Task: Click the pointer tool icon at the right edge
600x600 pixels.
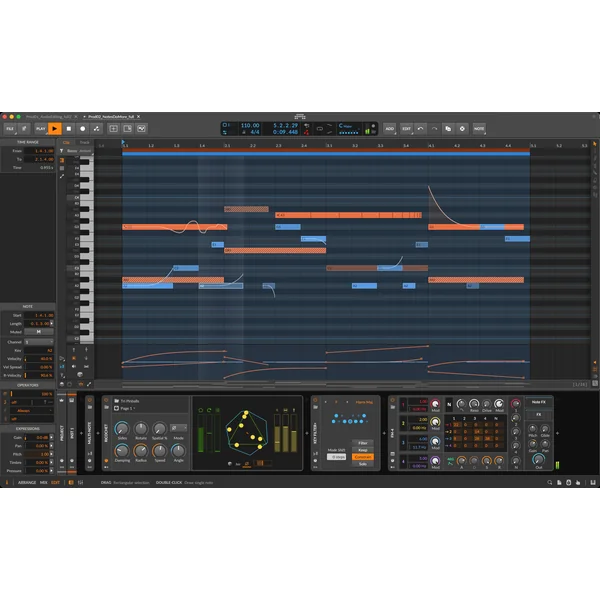Action: 595,144
